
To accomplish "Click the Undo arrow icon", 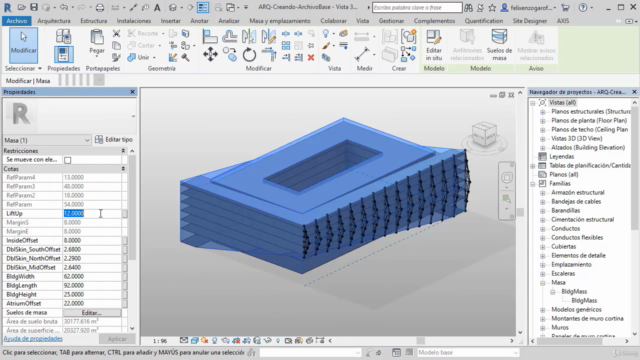I will pos(63,7).
